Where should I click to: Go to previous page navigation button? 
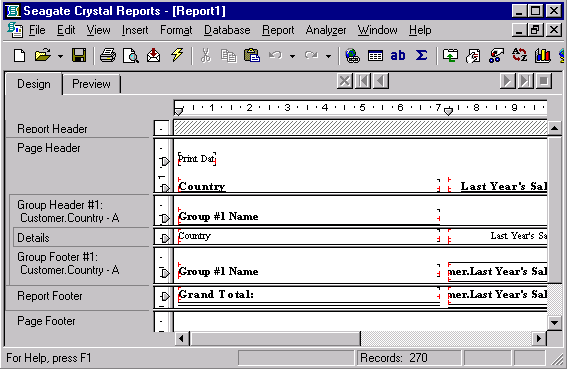381,81
